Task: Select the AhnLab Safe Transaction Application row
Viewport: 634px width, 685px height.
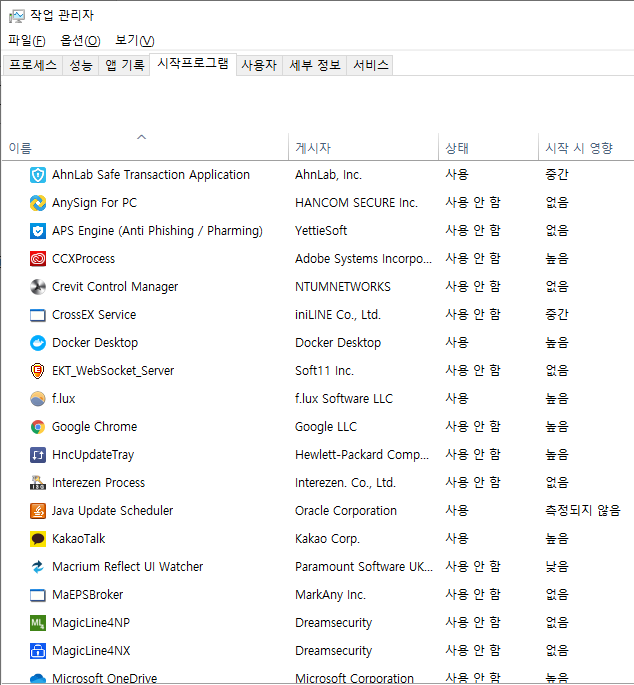Action: point(318,175)
